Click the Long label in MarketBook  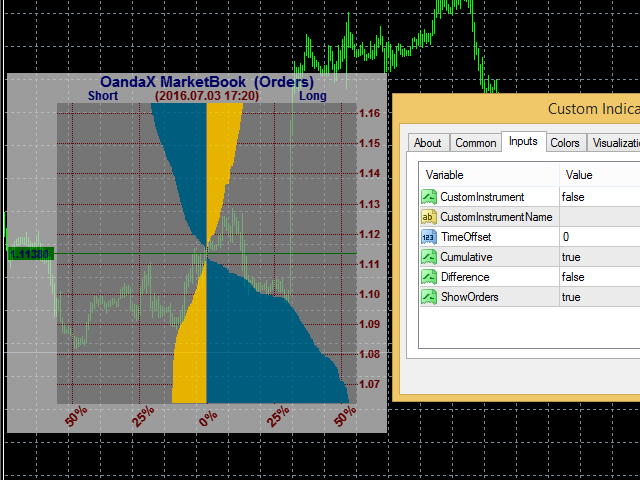[x=313, y=96]
